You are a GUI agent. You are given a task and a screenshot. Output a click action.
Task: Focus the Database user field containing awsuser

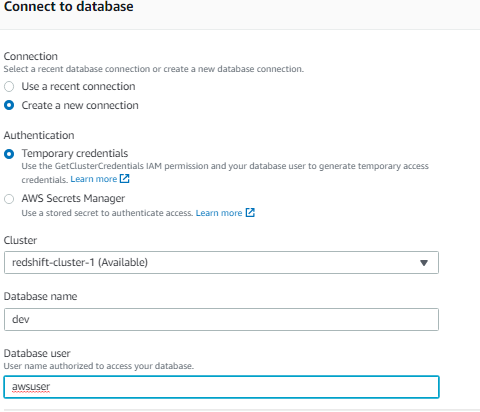click(x=221, y=387)
